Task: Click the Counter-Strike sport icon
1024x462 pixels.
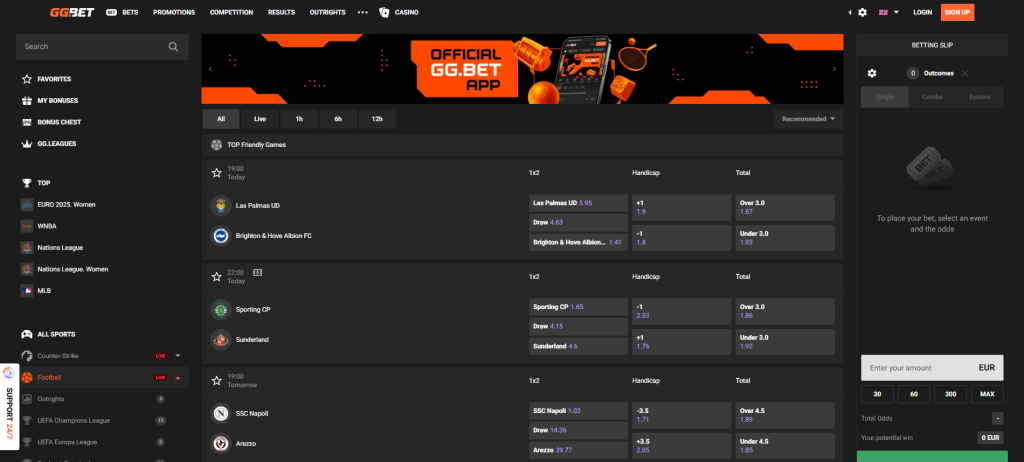Action: [27, 356]
